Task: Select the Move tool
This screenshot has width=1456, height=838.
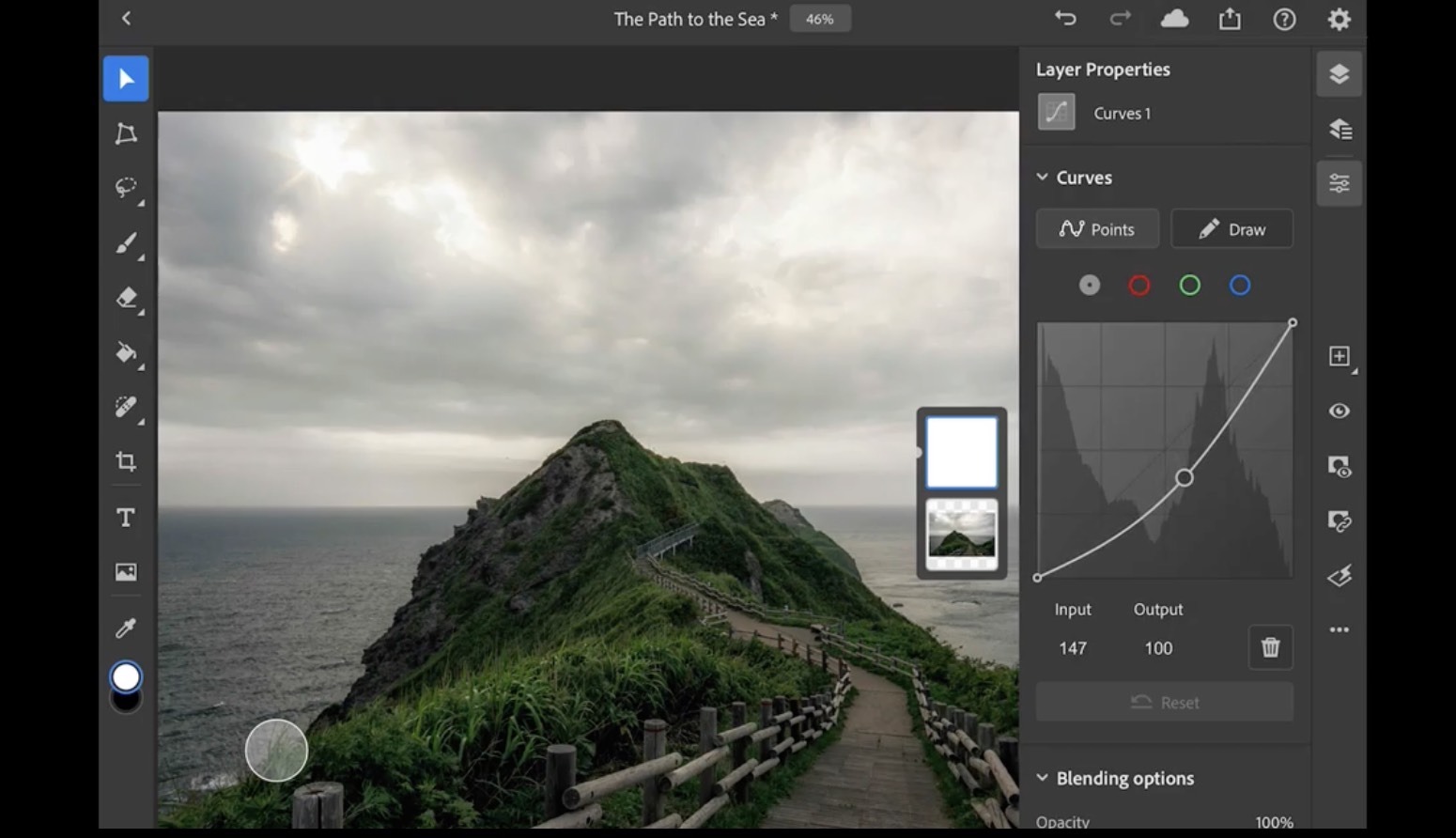Action: [x=126, y=78]
